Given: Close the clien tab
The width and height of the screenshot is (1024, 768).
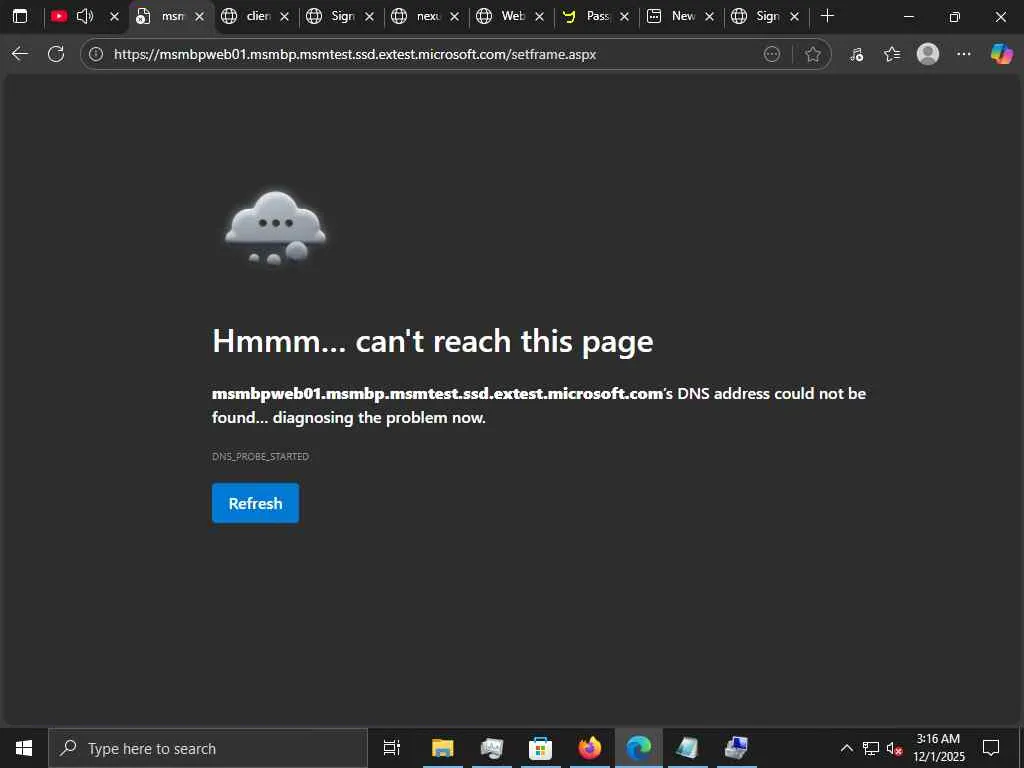Looking at the screenshot, I should click(x=285, y=16).
